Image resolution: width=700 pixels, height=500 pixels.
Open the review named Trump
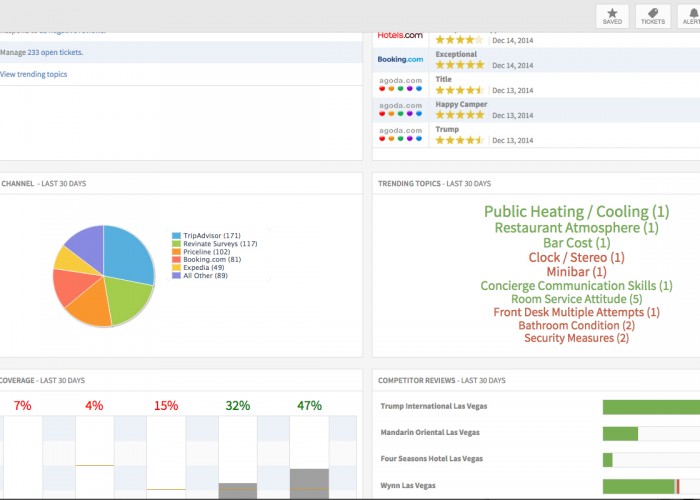(447, 129)
